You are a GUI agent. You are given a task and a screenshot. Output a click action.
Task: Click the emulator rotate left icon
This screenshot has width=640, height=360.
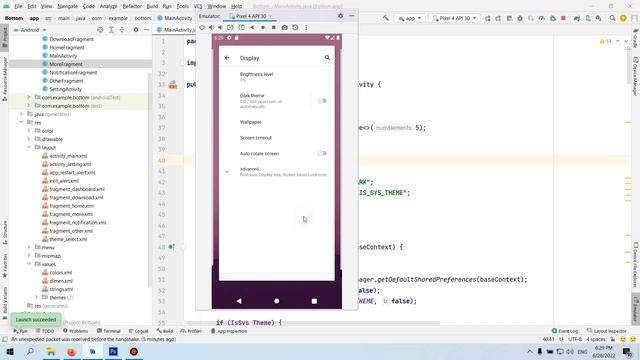230,27
